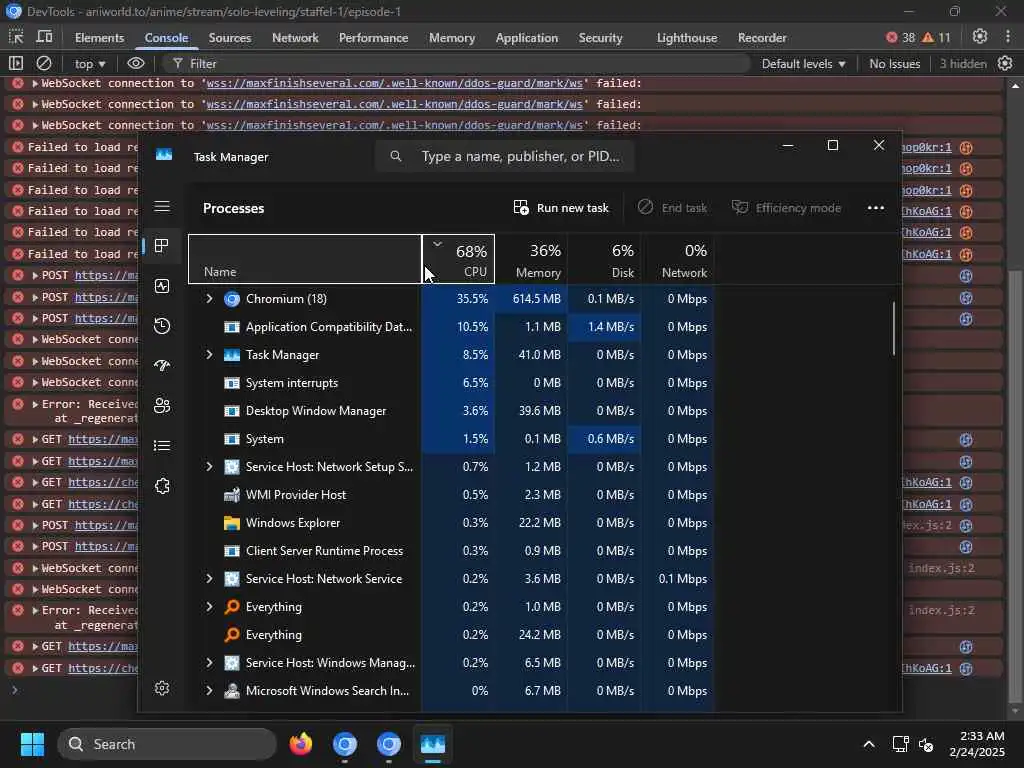
Task: Show console sidebar icon in DevTools
Action: click(x=16, y=63)
